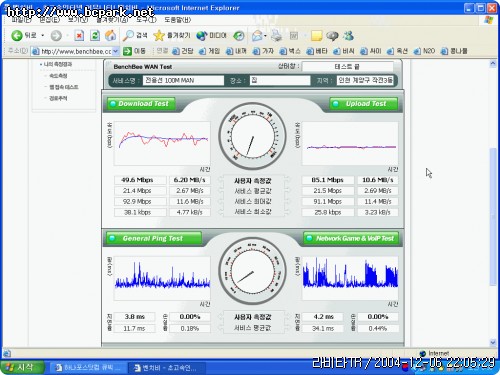Click the yellow note icon in the toolbar
Screen dimensions: 500x375
coord(316,36)
